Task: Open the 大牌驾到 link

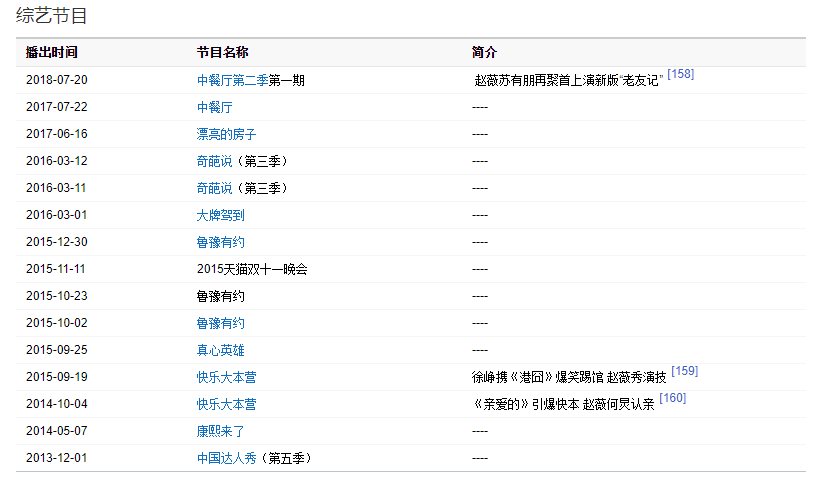Action: click(x=220, y=215)
